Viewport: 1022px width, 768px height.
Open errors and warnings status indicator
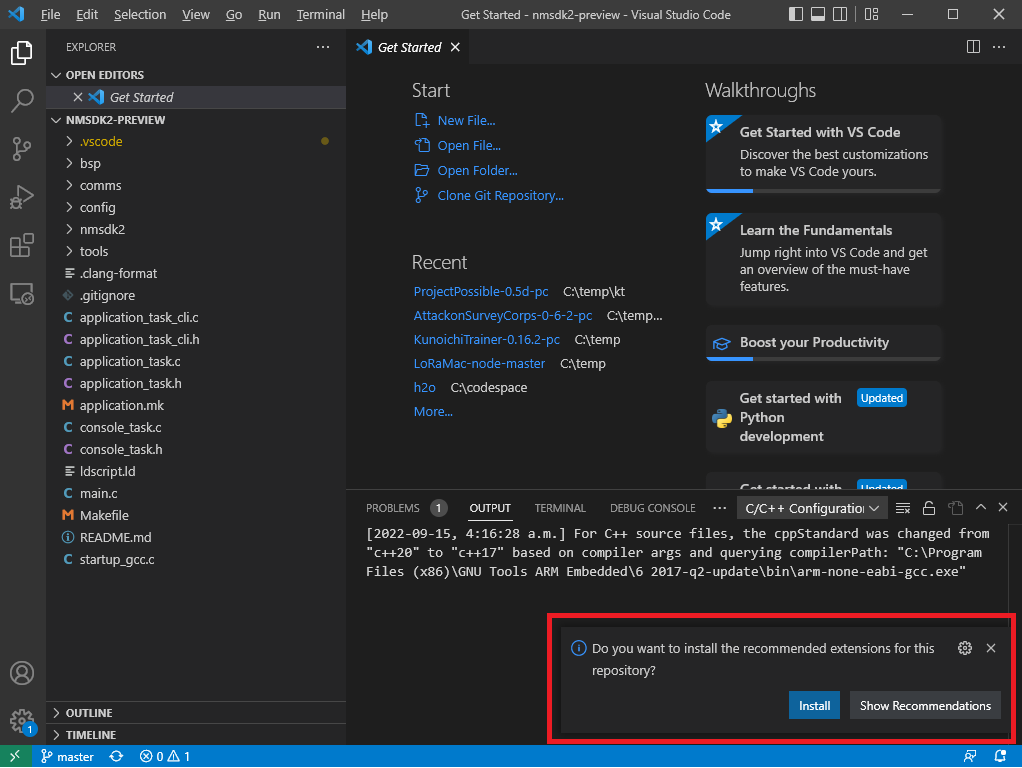(165, 756)
